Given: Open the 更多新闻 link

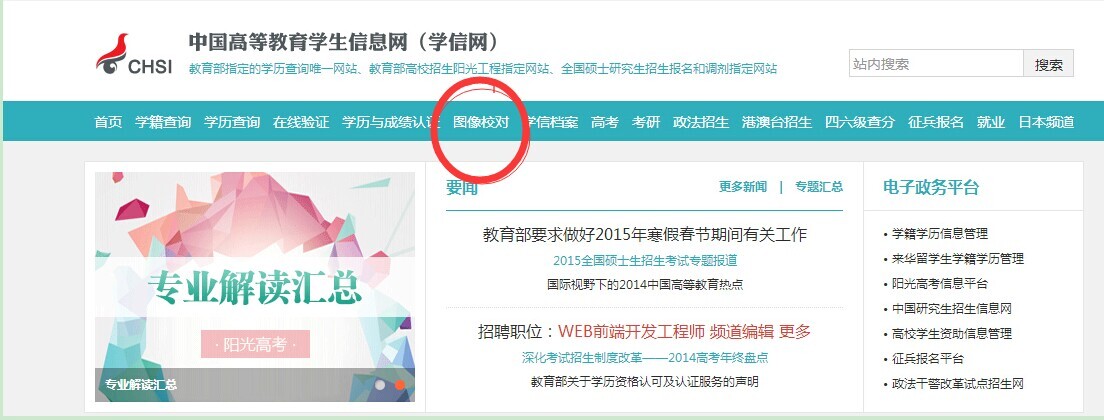Looking at the screenshot, I should [743, 186].
